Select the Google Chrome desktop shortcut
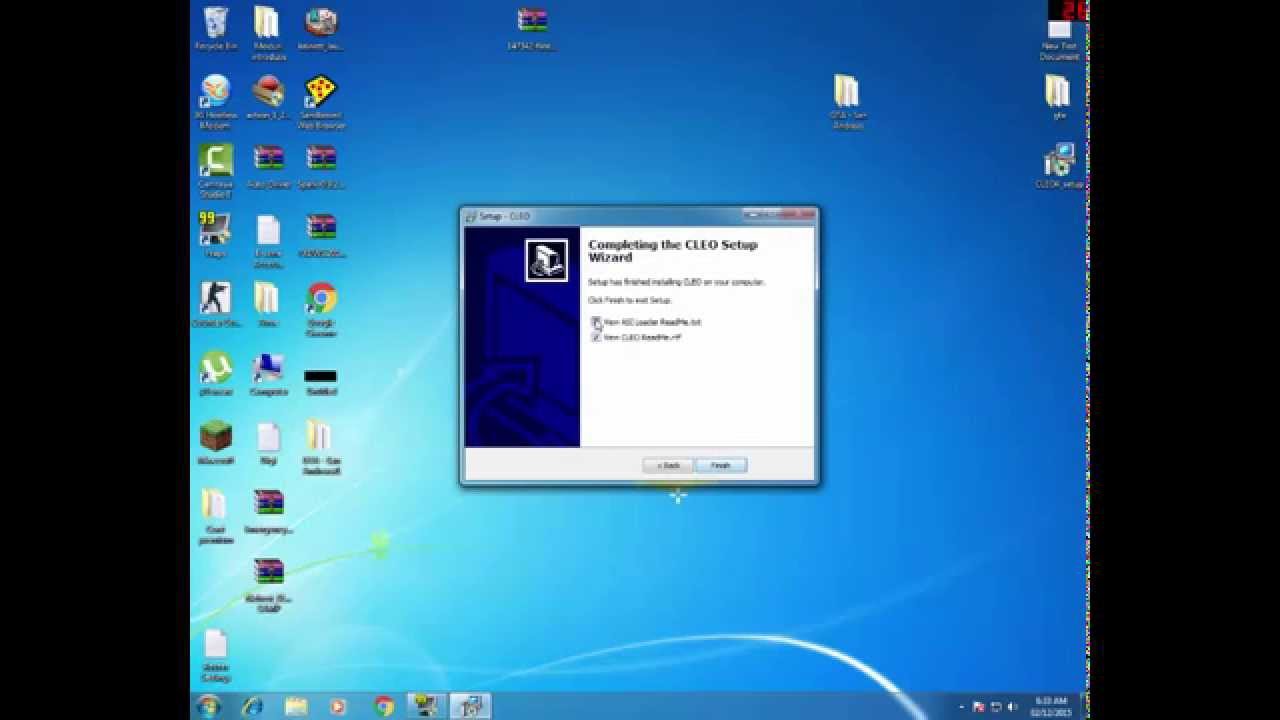This screenshot has height=720, width=1280. [x=322, y=309]
